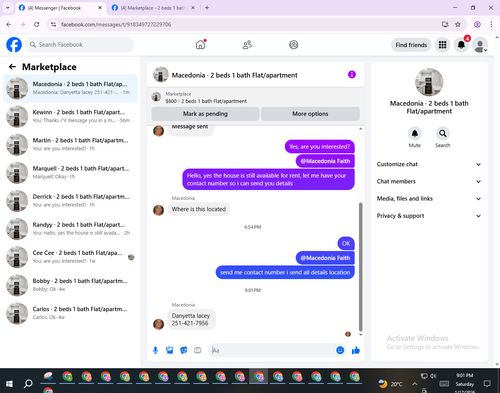Screen dimensions: 500x393
Task: Open the emoji picker
Action: tap(340, 350)
